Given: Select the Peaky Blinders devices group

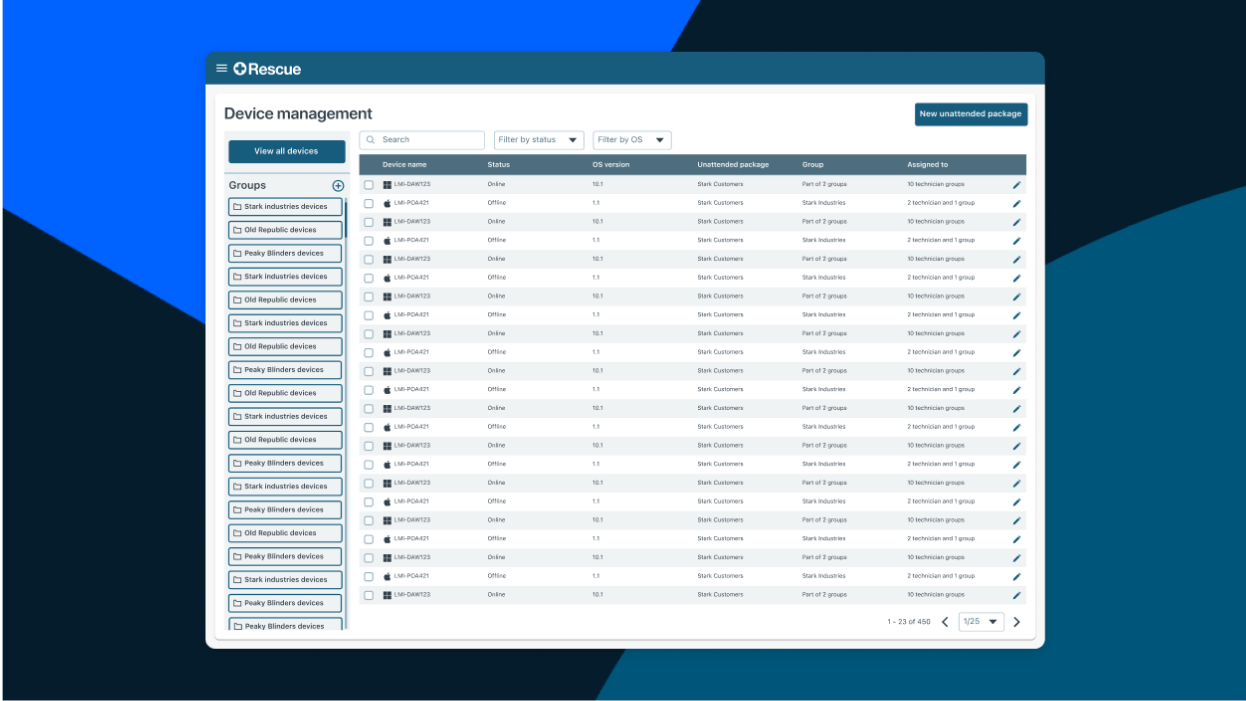Looking at the screenshot, I should coord(284,253).
